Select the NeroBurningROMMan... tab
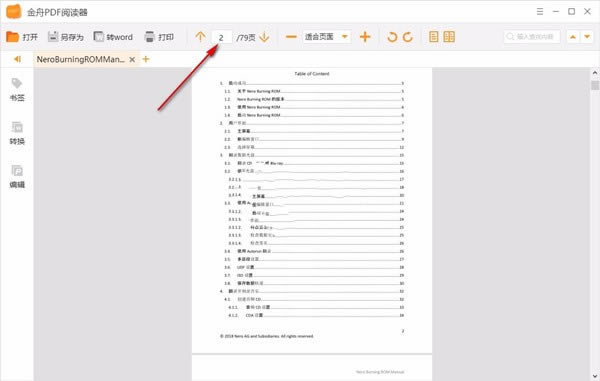Viewport: 600px width, 381px height. point(80,59)
